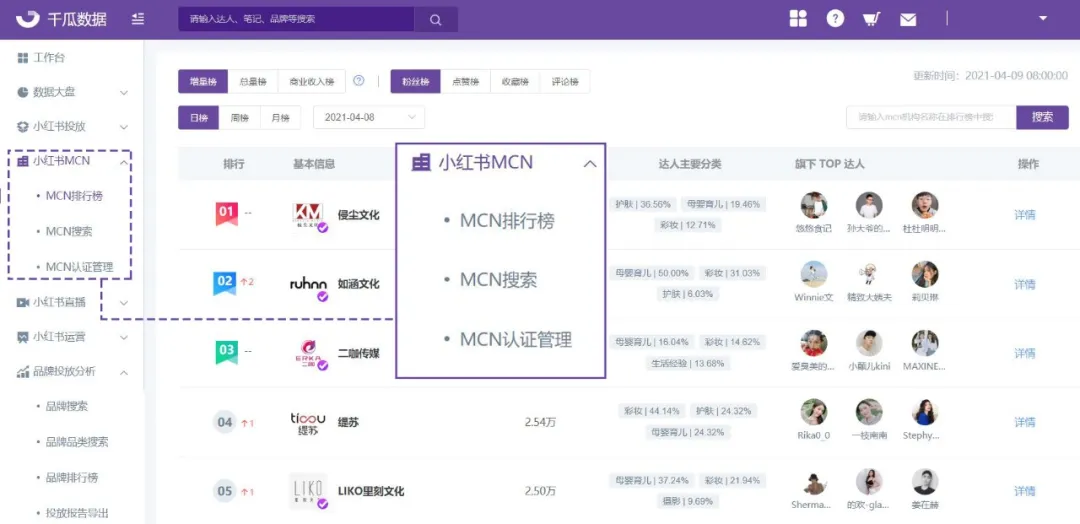Click the green 03 rank badge
Viewport: 1080px width, 524px height.
pyautogui.click(x=226, y=352)
